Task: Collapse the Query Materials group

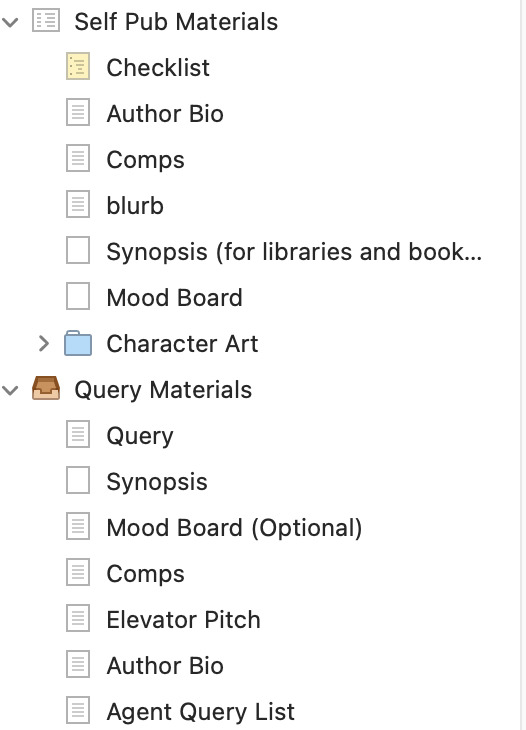Action: coord(10,390)
